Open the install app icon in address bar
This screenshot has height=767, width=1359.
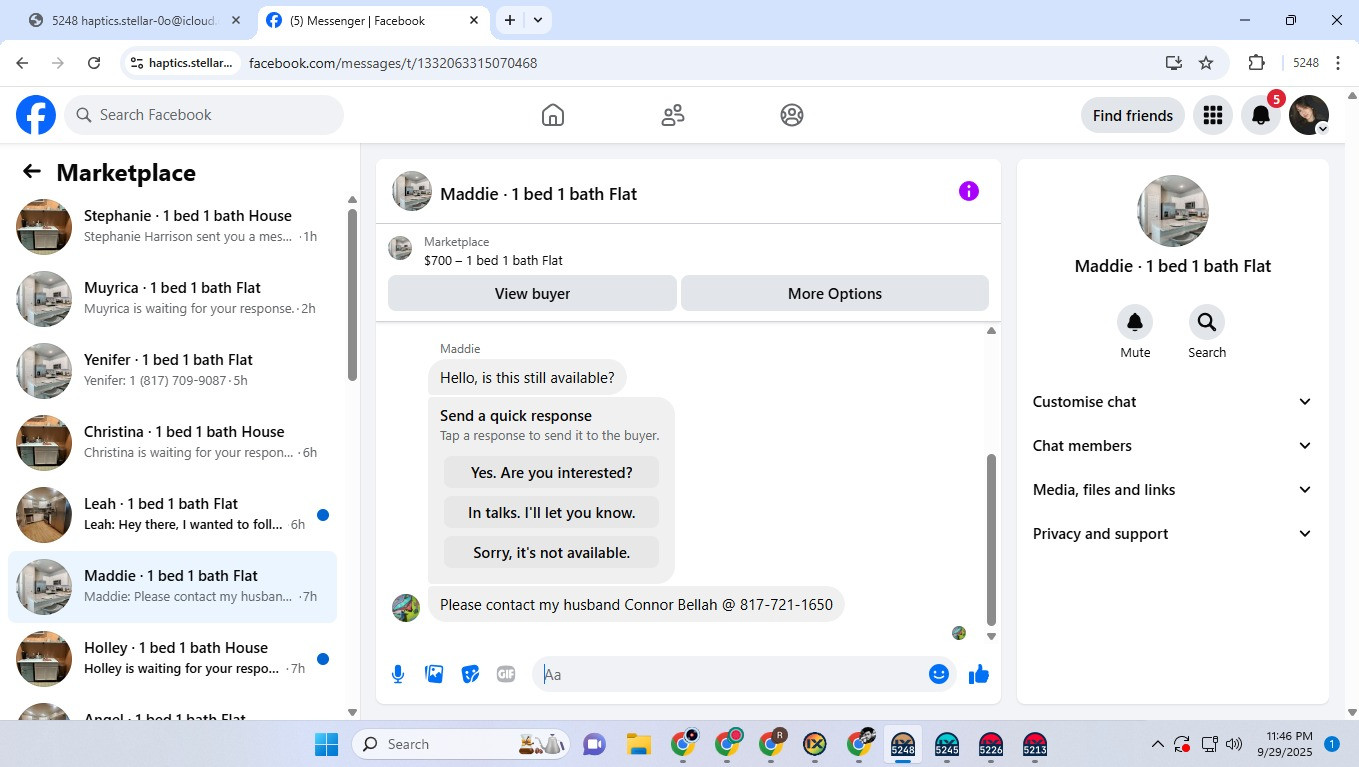pos(1174,63)
